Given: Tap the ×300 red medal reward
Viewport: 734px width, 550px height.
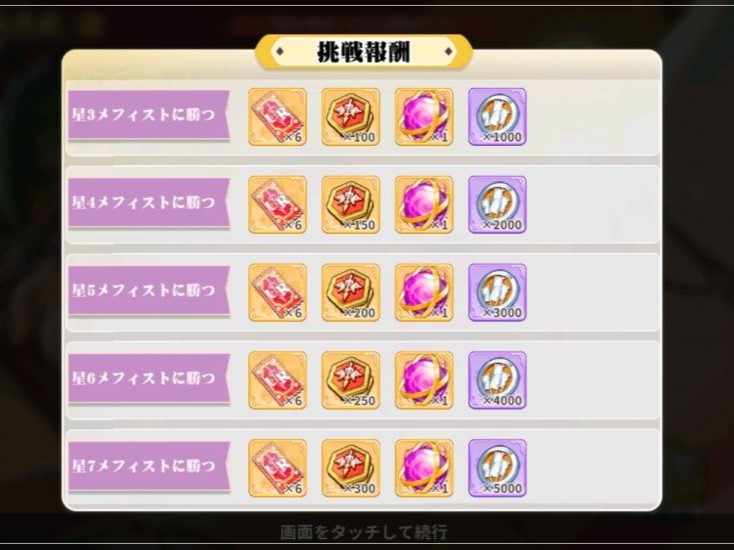Looking at the screenshot, I should pos(351,468).
